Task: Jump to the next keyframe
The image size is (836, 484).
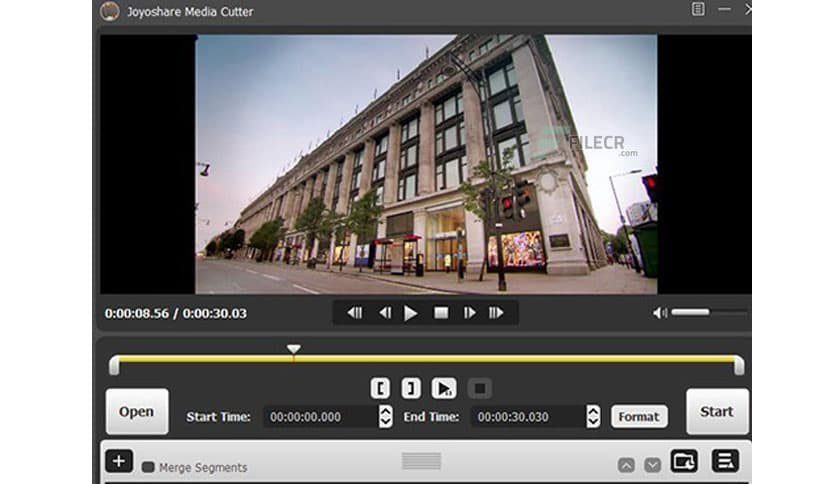Action: tap(496, 313)
